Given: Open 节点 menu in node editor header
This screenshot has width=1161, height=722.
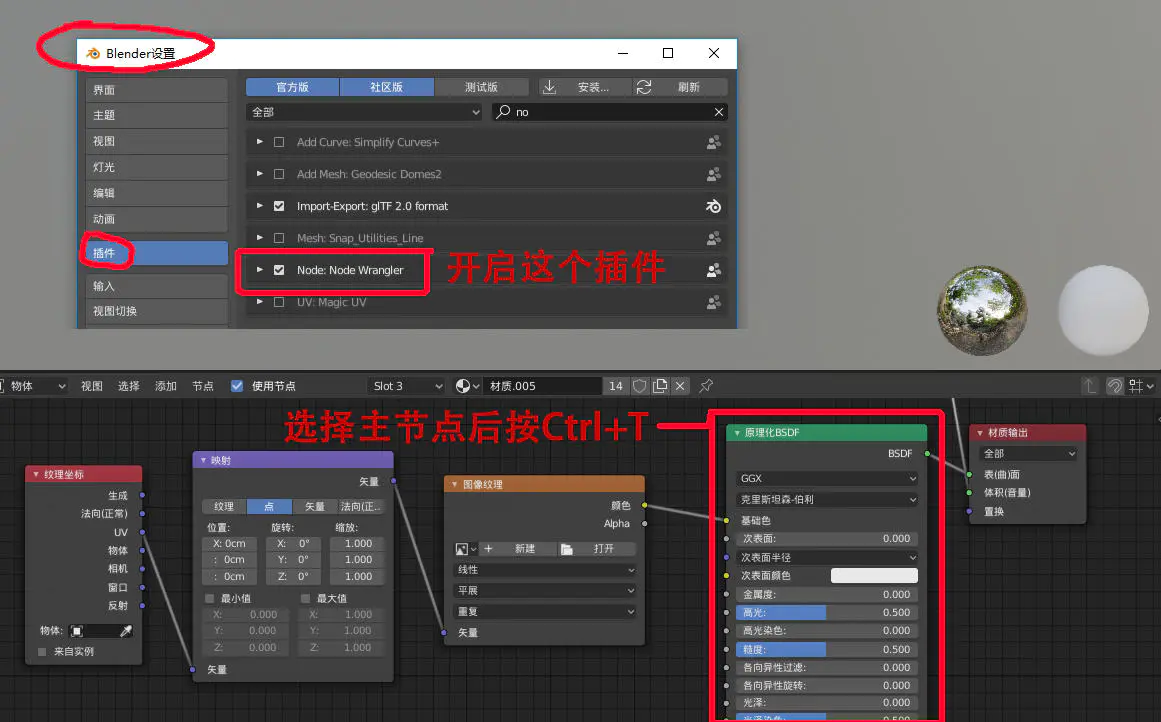Looking at the screenshot, I should pos(203,386).
